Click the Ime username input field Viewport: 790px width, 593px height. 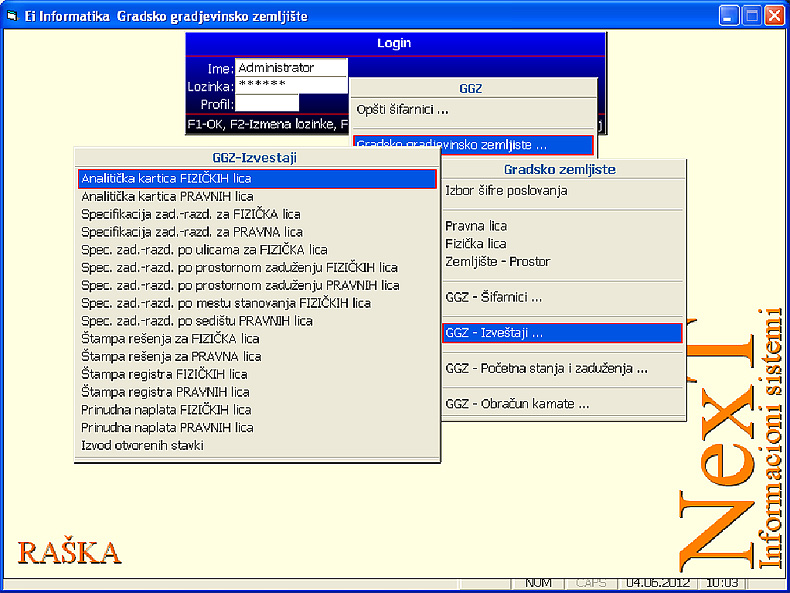(290, 68)
